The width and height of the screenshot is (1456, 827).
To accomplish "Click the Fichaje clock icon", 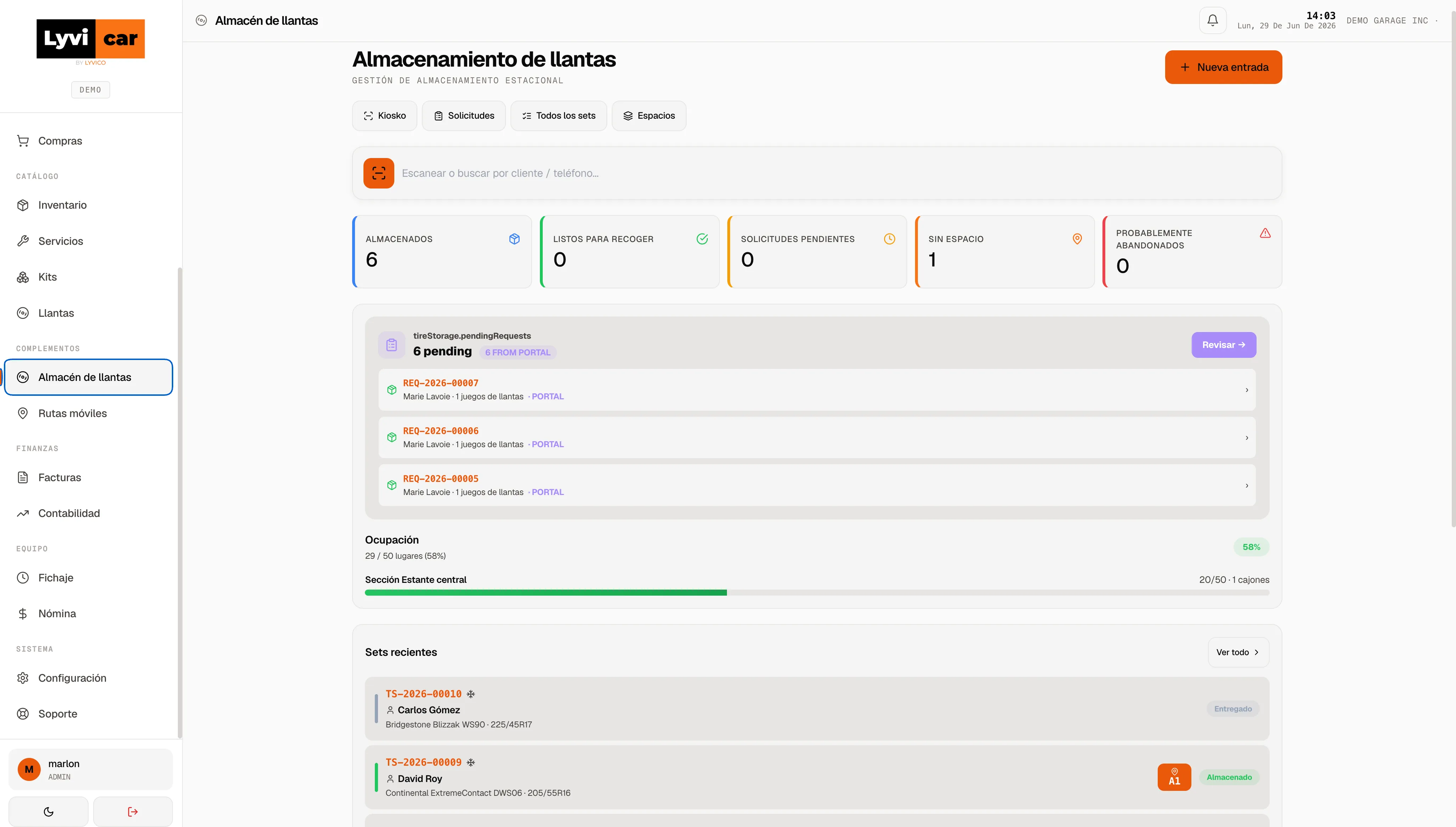I will [x=23, y=578].
